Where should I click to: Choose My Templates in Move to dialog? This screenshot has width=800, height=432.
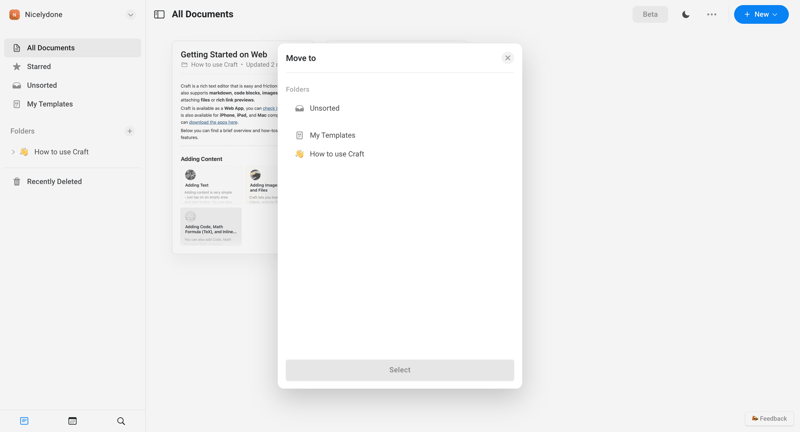pyautogui.click(x=399, y=135)
